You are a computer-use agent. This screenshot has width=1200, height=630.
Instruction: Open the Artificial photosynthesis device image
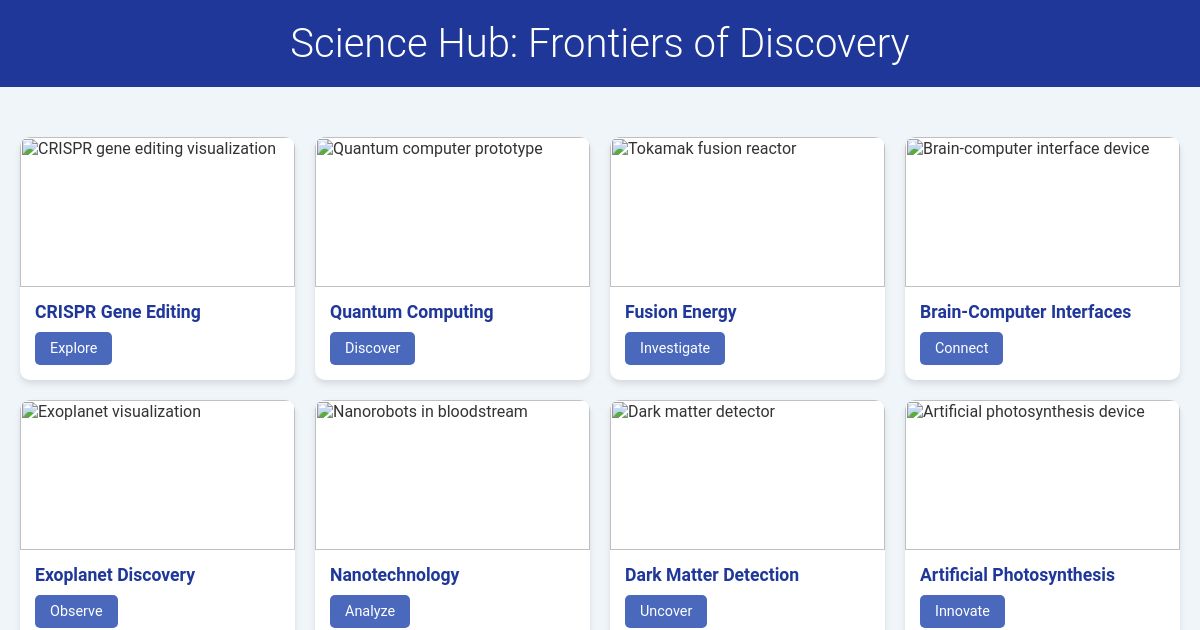[x=1042, y=475]
